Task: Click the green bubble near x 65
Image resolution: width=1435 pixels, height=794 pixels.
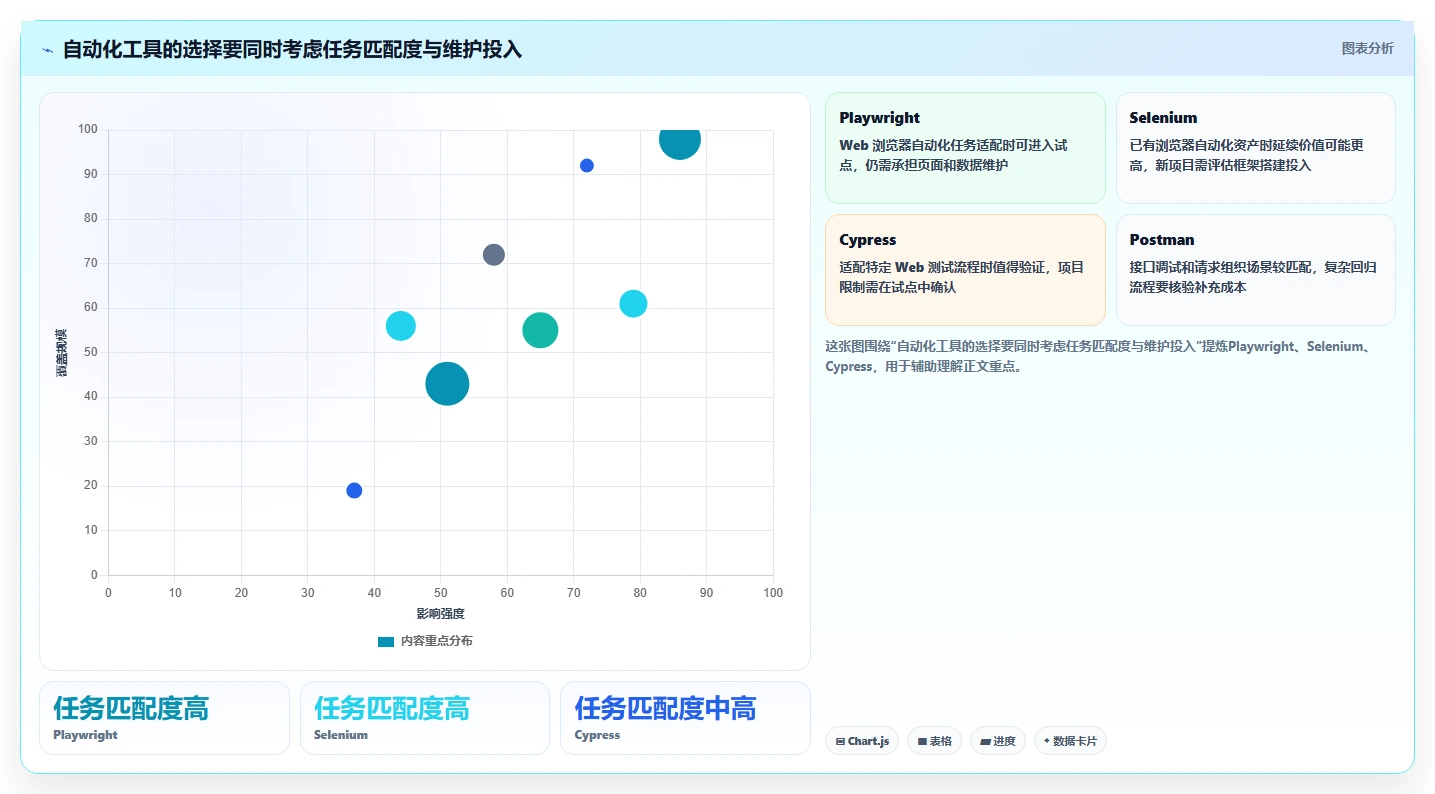Action: pos(540,330)
